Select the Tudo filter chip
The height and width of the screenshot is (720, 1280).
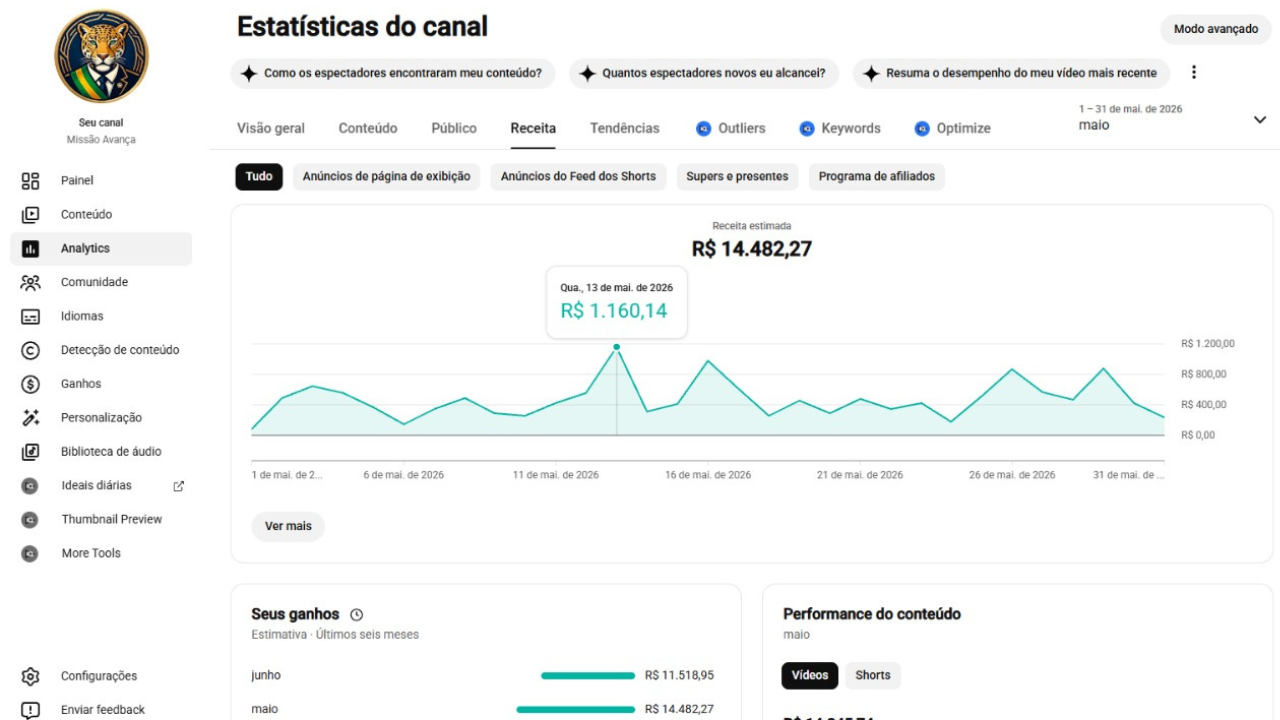click(x=259, y=177)
